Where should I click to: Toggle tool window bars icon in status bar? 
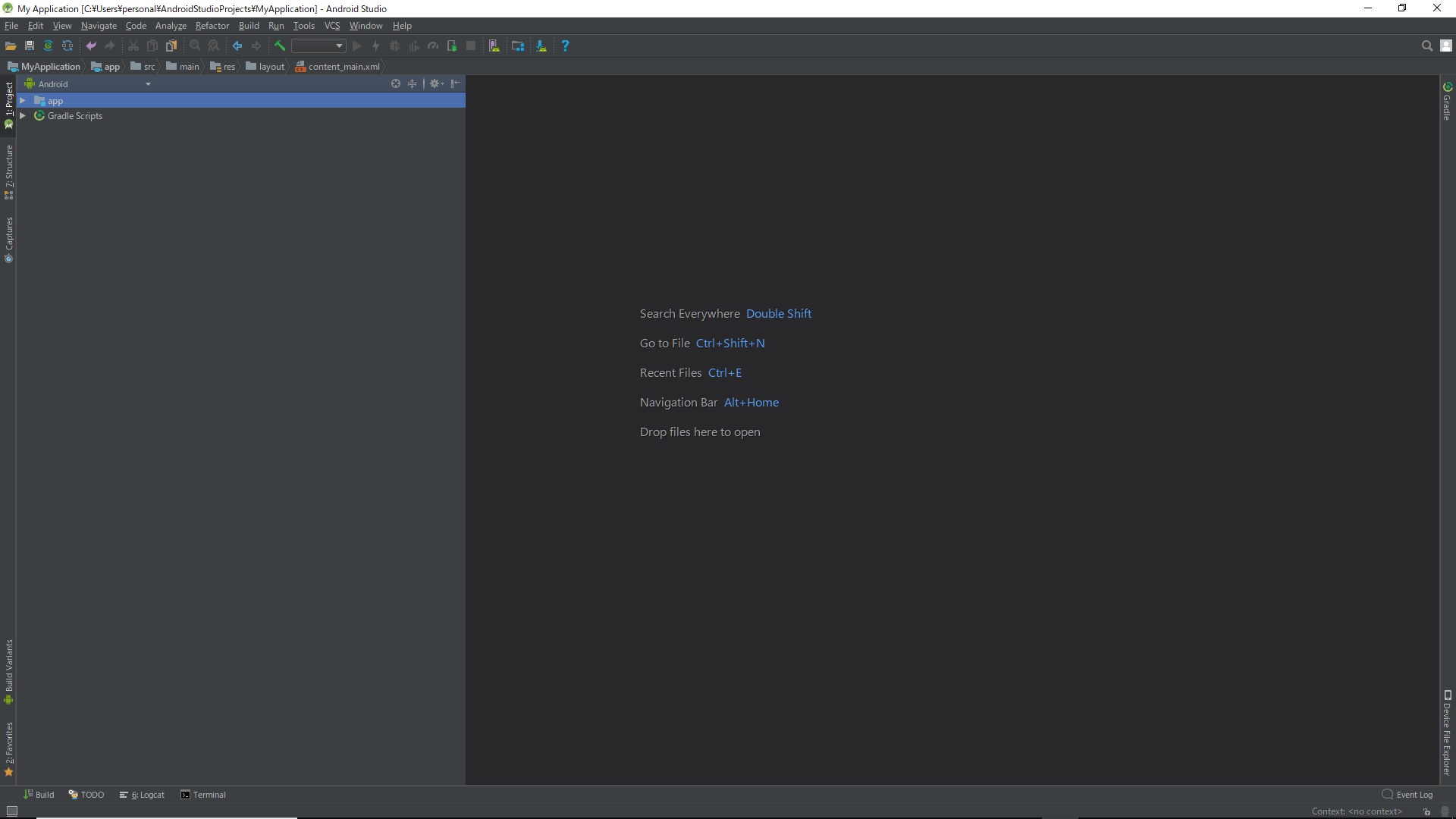pyautogui.click(x=11, y=811)
